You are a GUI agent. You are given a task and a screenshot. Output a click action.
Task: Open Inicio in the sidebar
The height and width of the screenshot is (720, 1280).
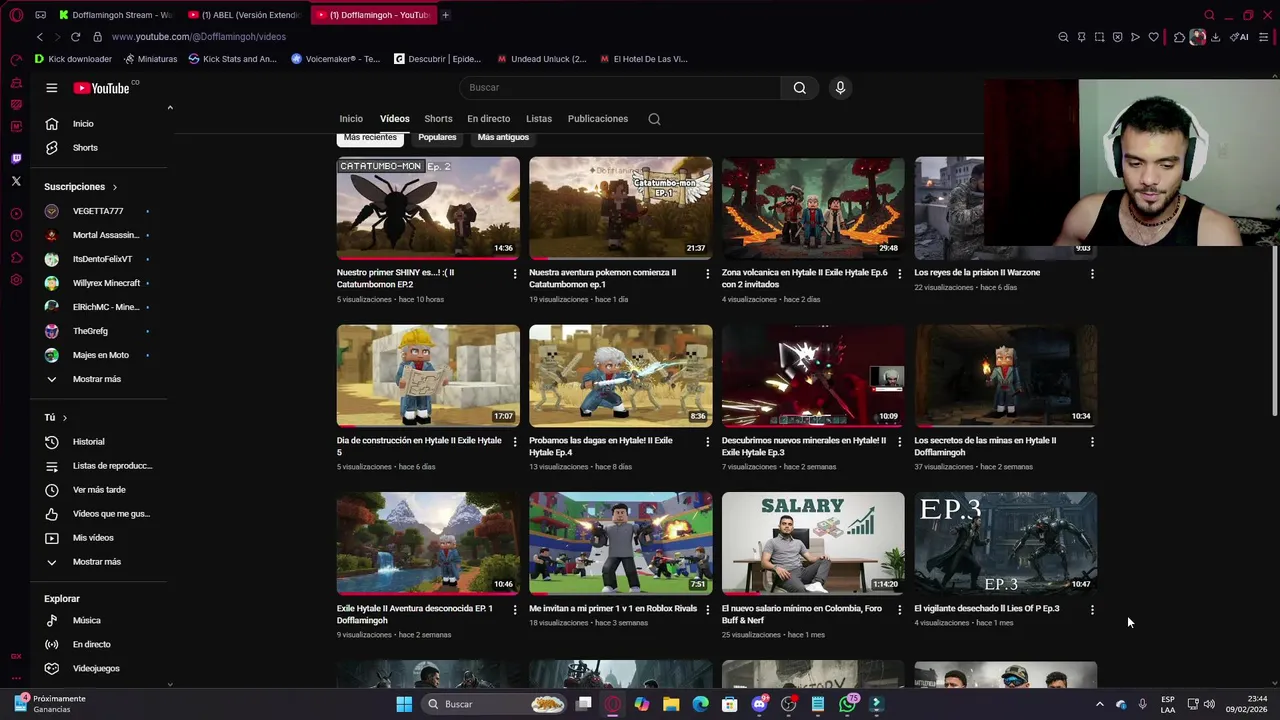[100, 124]
